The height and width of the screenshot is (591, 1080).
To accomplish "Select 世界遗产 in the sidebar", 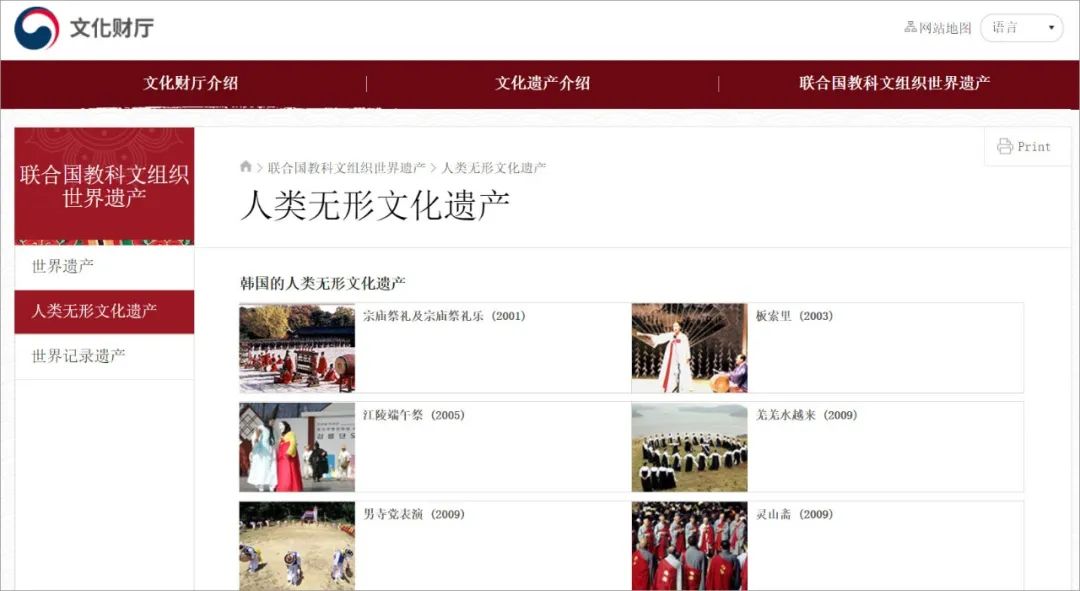I will pyautogui.click(x=106, y=267).
